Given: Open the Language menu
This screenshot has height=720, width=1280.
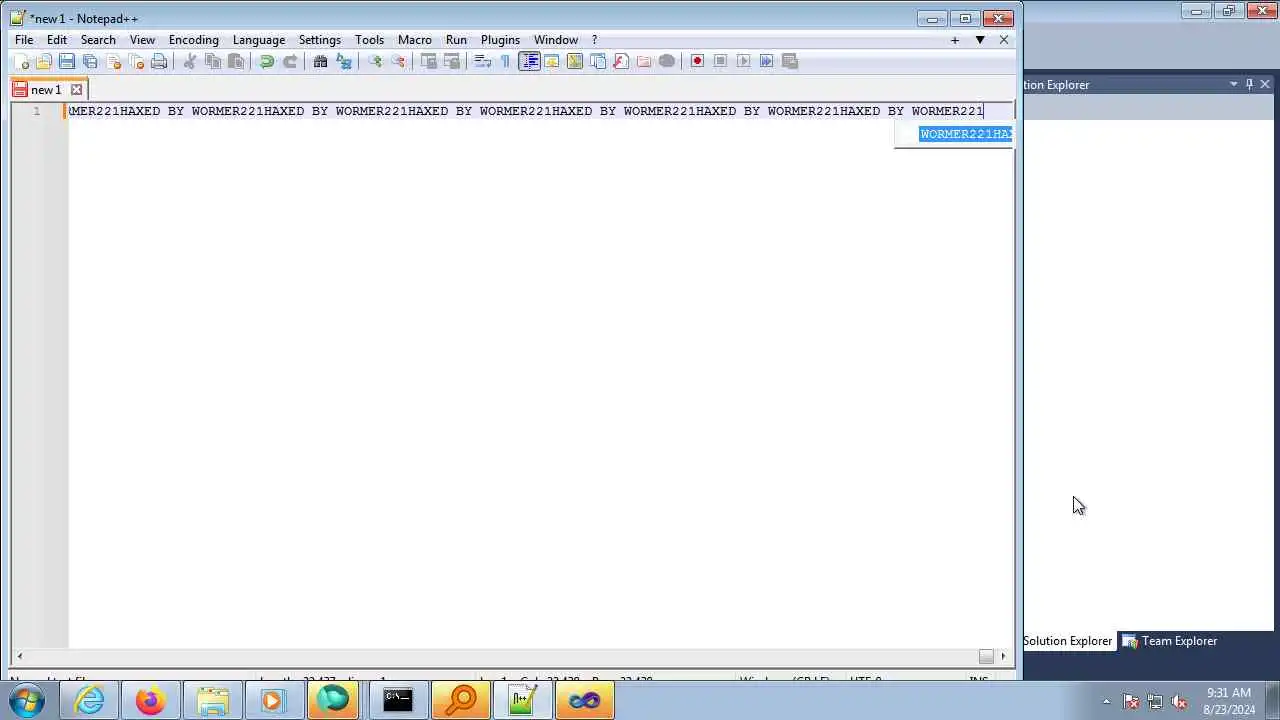Looking at the screenshot, I should (259, 40).
